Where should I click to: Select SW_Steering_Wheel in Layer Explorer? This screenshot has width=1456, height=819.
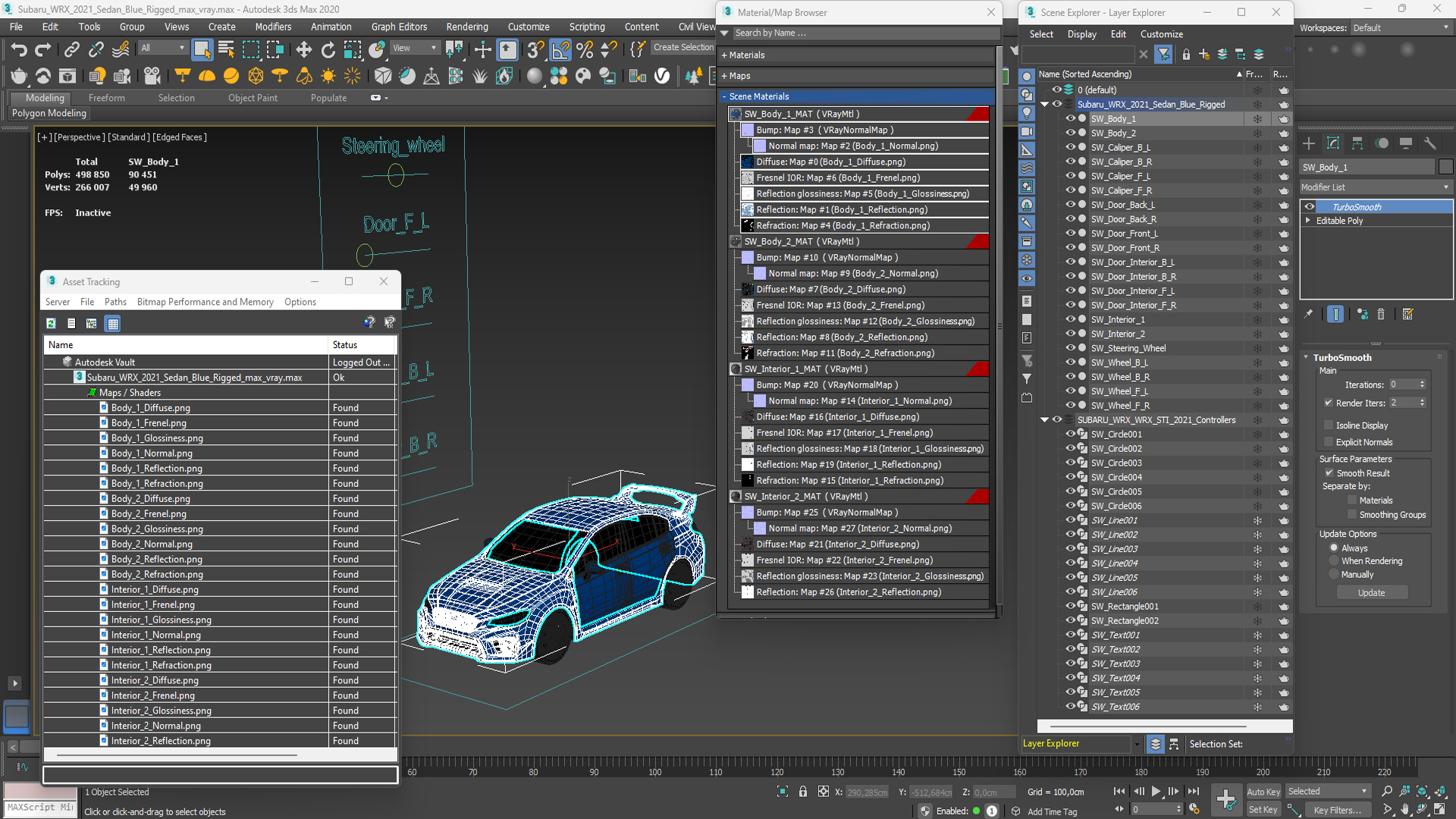point(1128,348)
